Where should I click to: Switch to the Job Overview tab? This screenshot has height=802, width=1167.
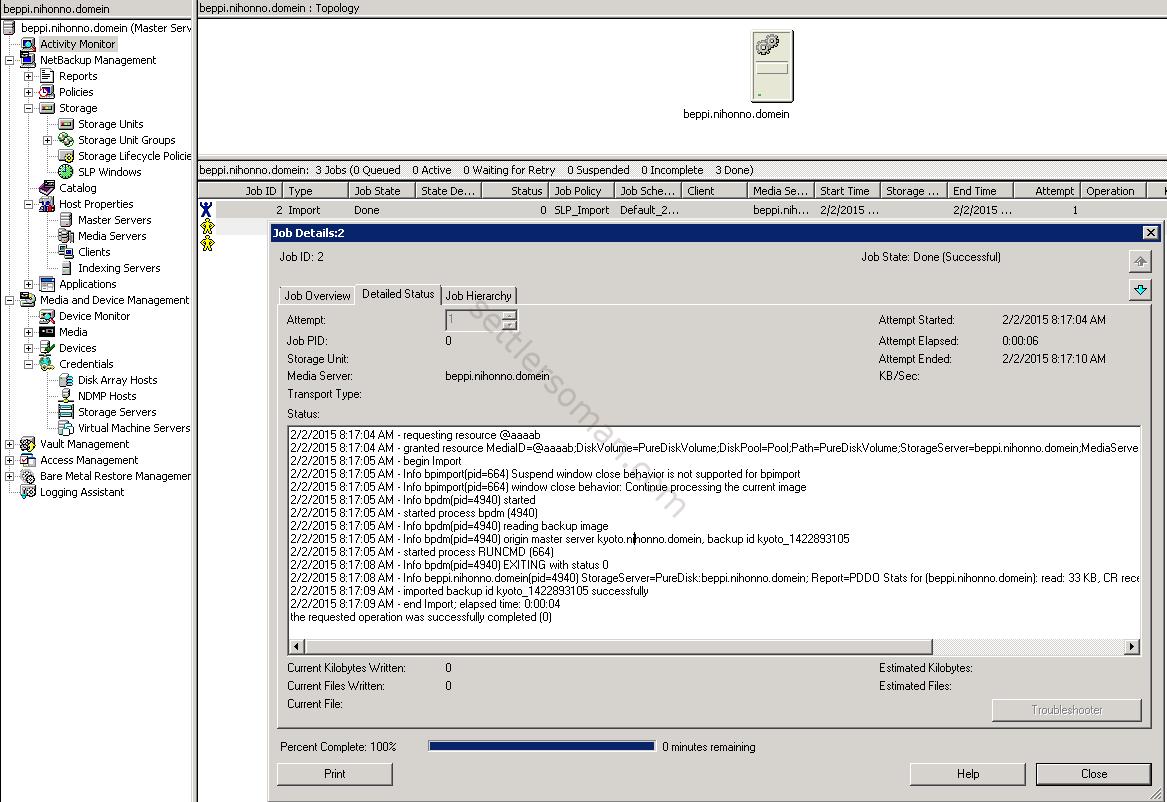point(316,295)
